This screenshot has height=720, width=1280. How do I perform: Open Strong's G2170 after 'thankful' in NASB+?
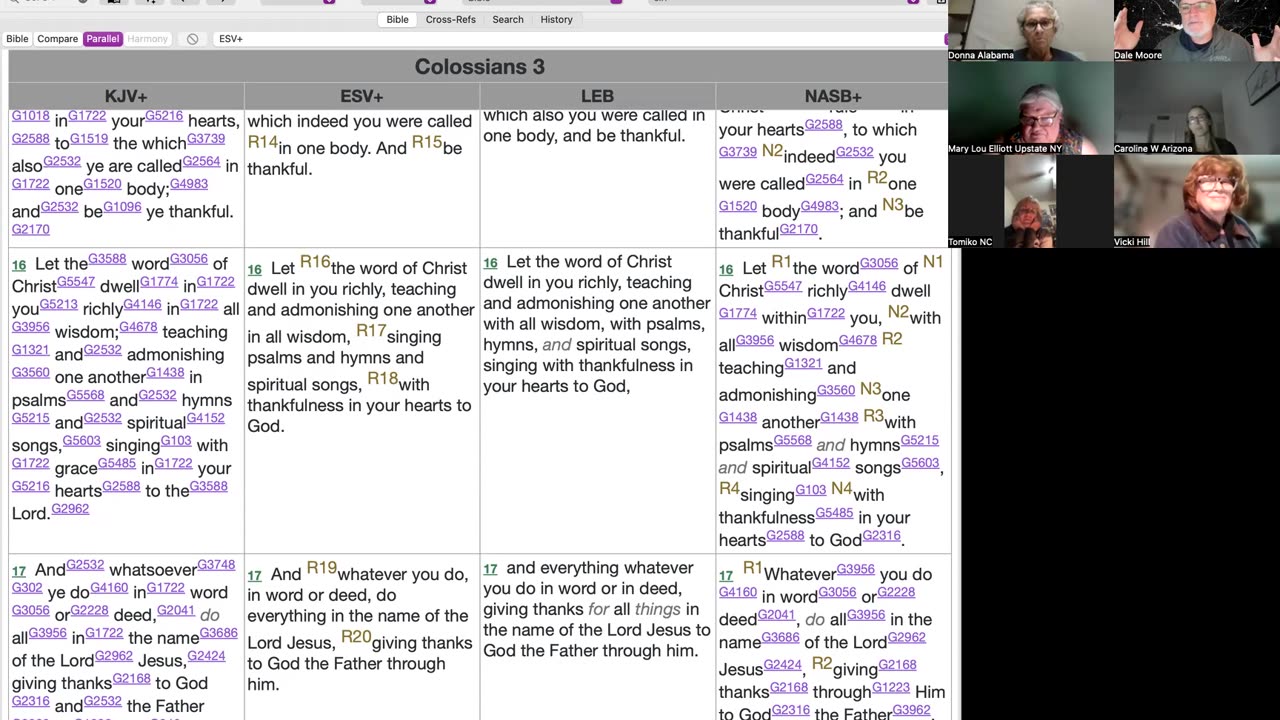[799, 229]
